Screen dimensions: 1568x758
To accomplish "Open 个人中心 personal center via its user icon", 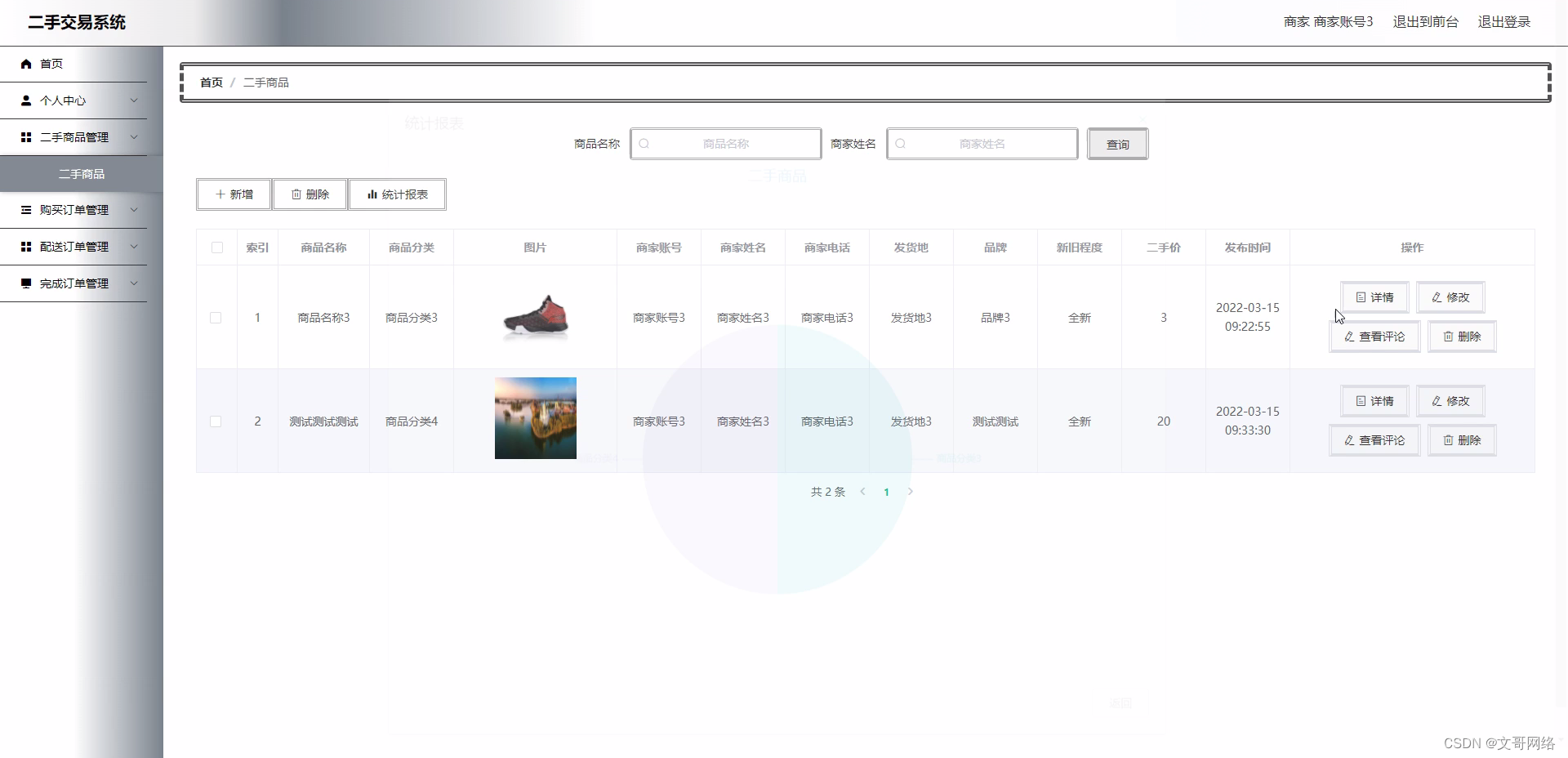I will pyautogui.click(x=25, y=100).
